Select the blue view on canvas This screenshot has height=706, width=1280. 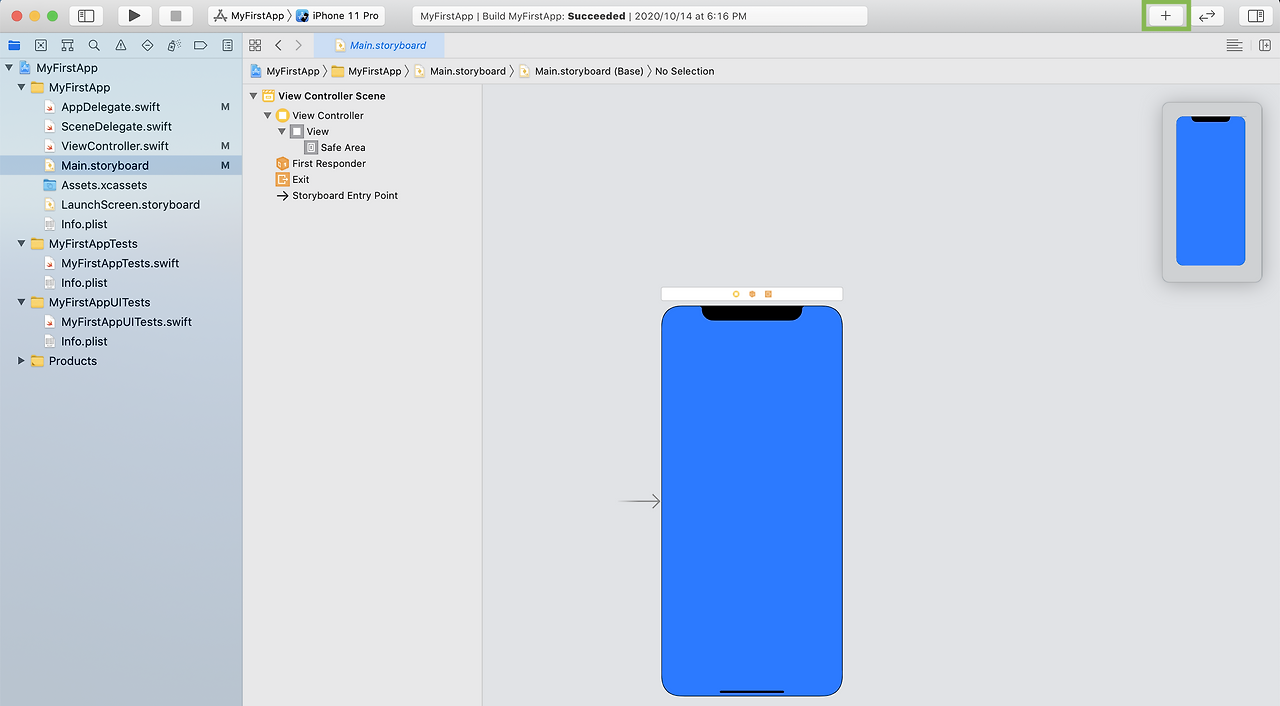(752, 501)
